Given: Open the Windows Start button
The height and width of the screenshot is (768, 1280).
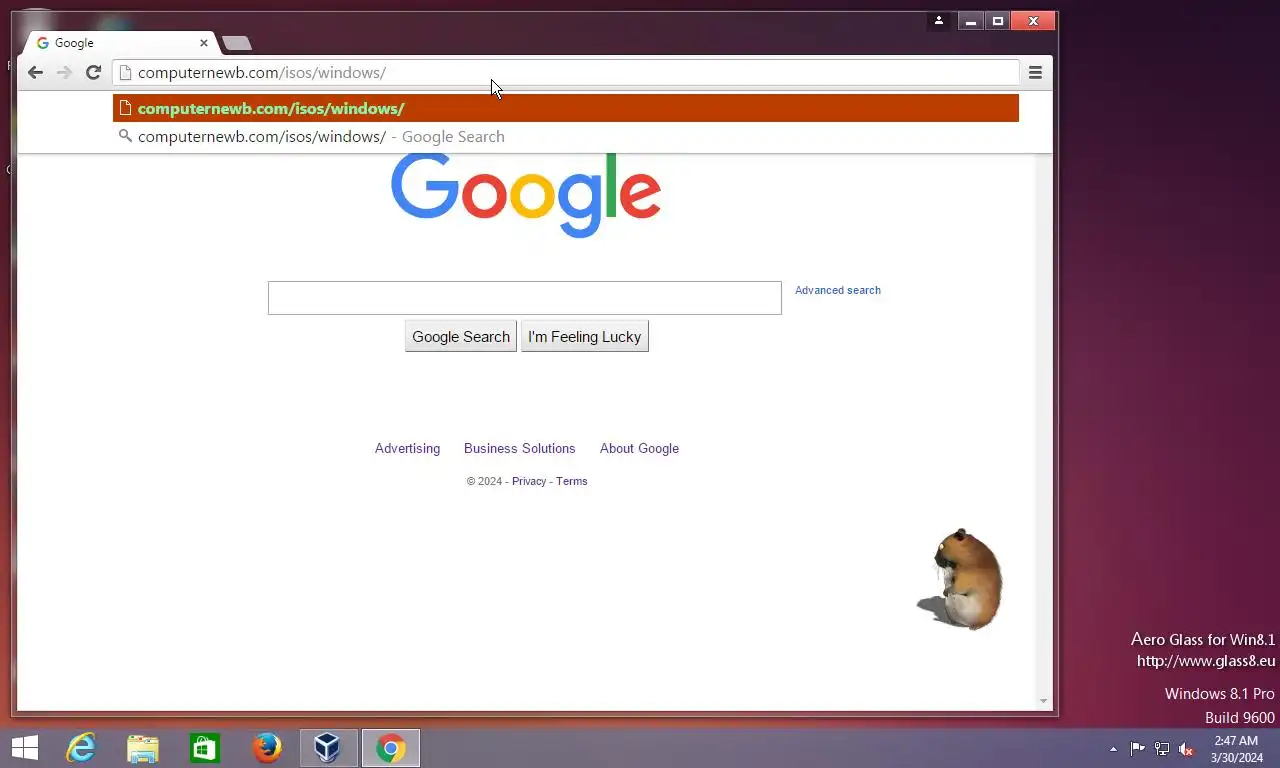Looking at the screenshot, I should coord(25,748).
